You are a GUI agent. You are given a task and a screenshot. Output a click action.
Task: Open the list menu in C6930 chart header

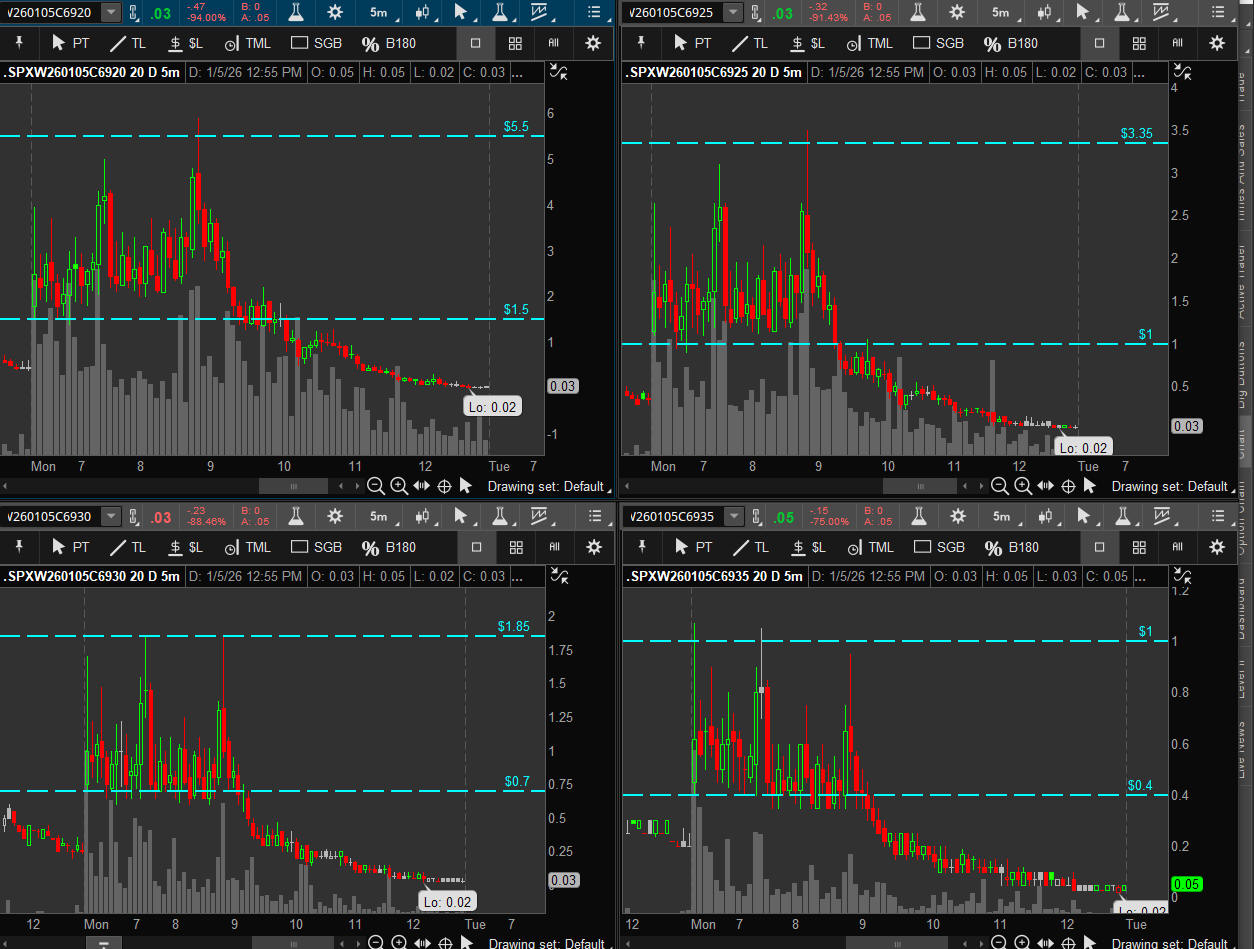pyautogui.click(x=596, y=517)
